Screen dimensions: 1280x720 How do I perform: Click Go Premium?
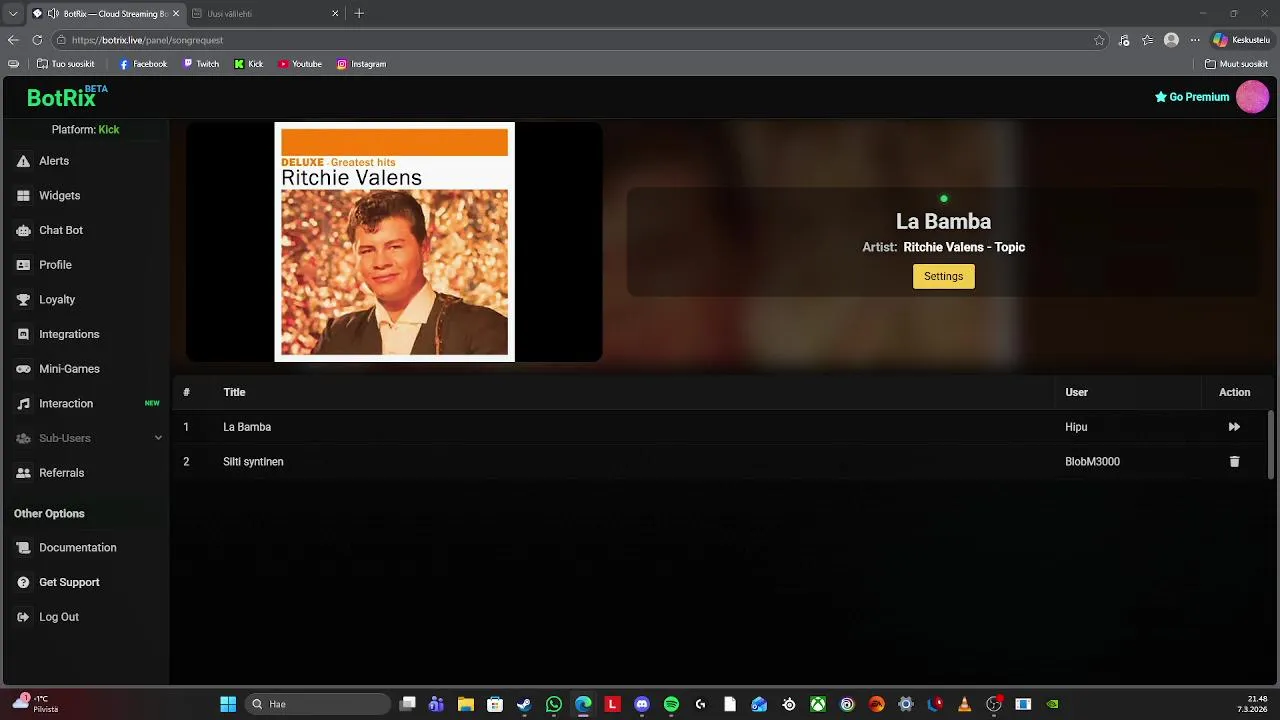(1192, 97)
